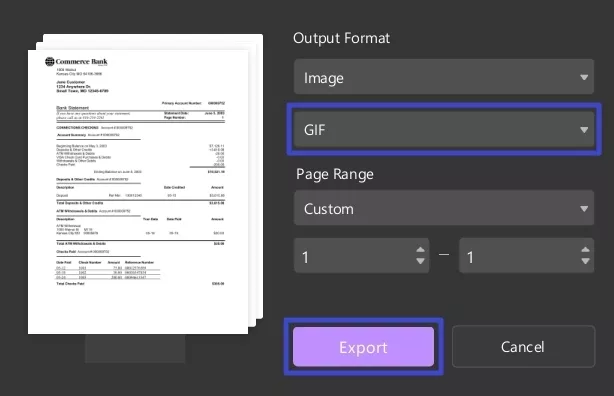The height and width of the screenshot is (396, 614).
Task: Decrease the end page number
Action: [585, 261]
